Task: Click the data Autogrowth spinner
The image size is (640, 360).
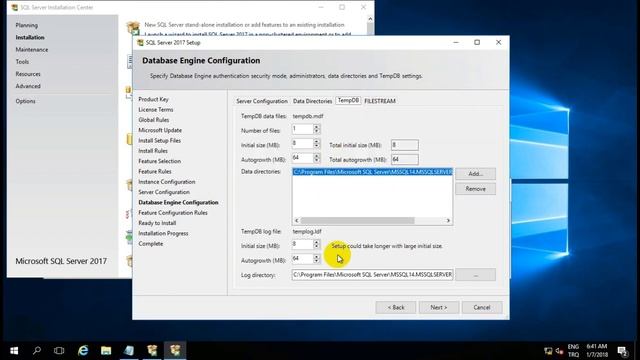Action: (x=316, y=158)
